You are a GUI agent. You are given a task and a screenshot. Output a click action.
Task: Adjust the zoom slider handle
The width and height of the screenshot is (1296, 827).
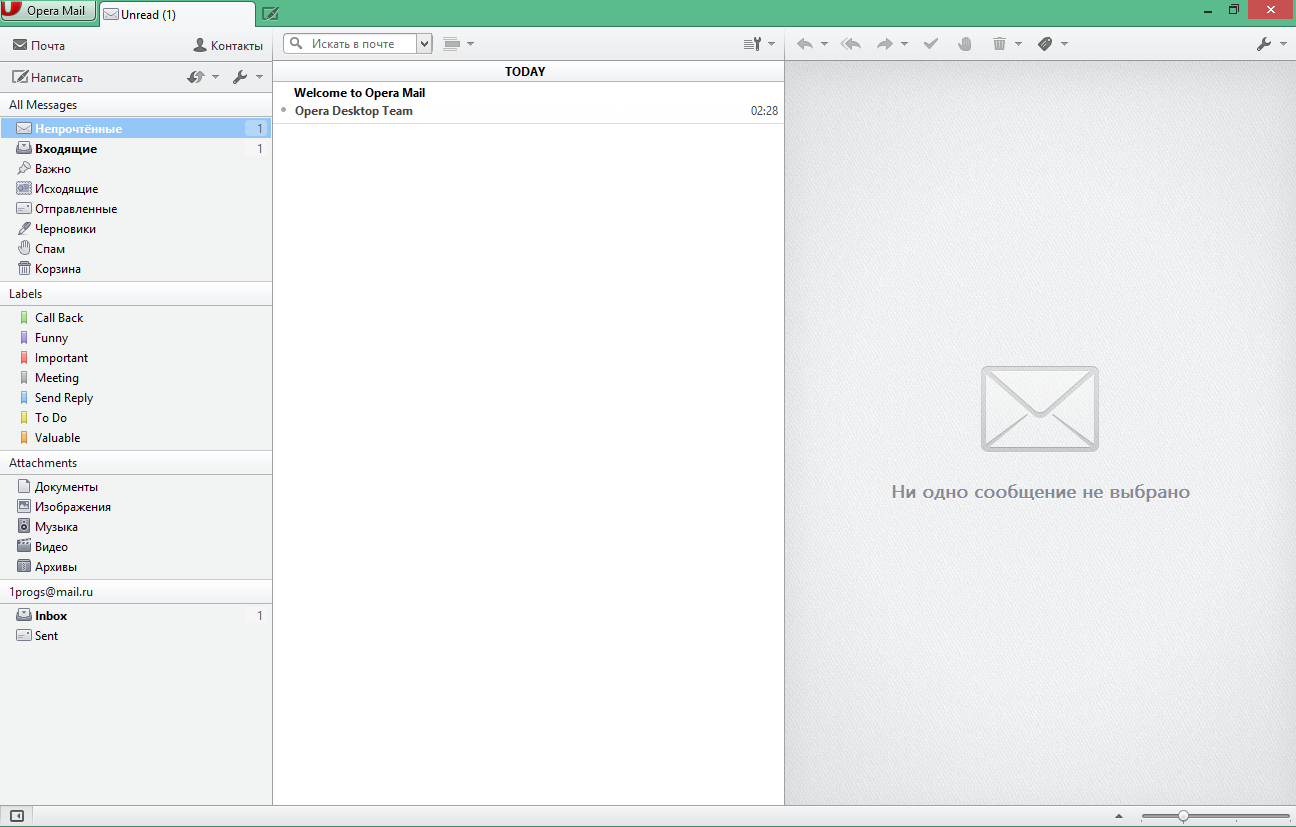click(x=1183, y=816)
